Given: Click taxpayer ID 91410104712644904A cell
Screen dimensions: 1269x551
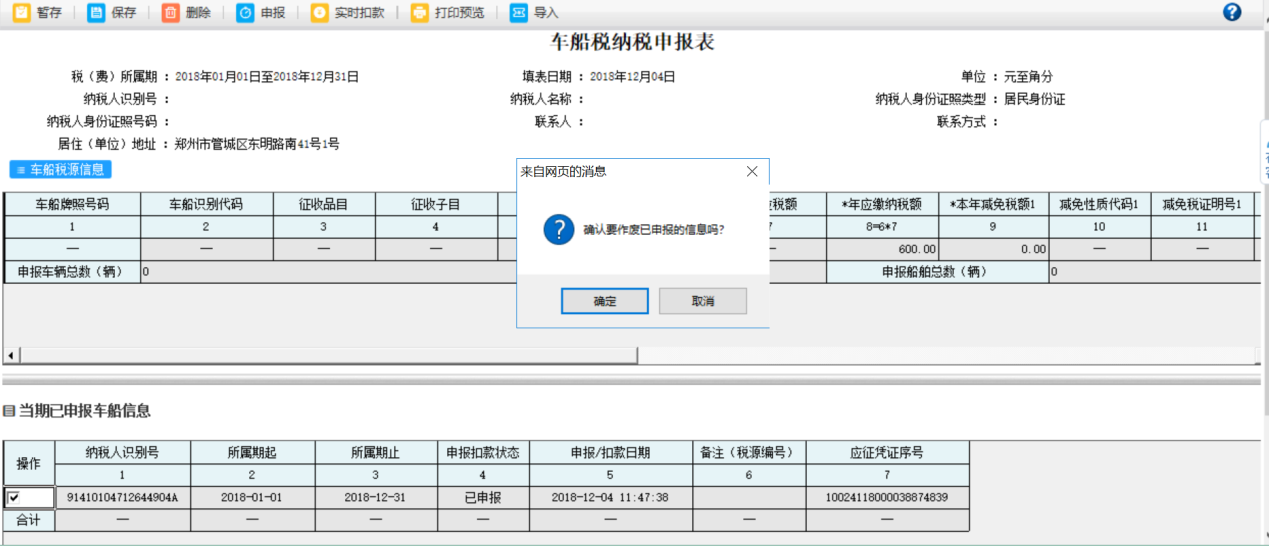Looking at the screenshot, I should click(122, 497).
